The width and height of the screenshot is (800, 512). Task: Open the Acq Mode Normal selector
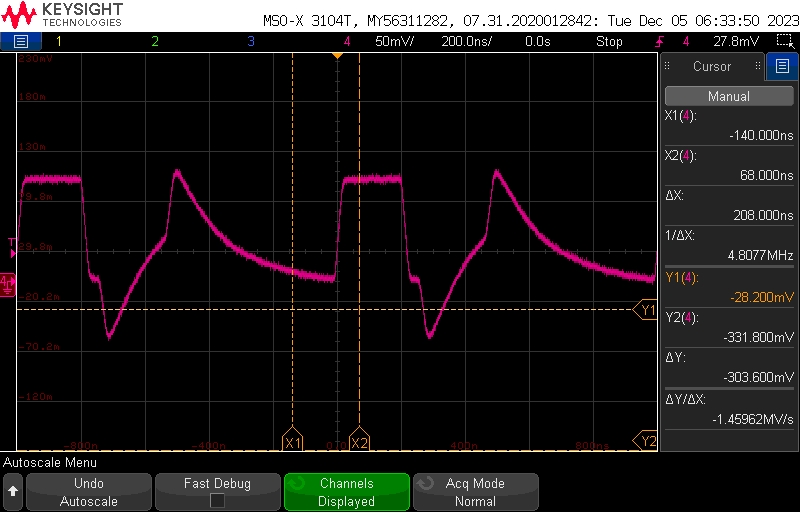pyautogui.click(x=475, y=492)
